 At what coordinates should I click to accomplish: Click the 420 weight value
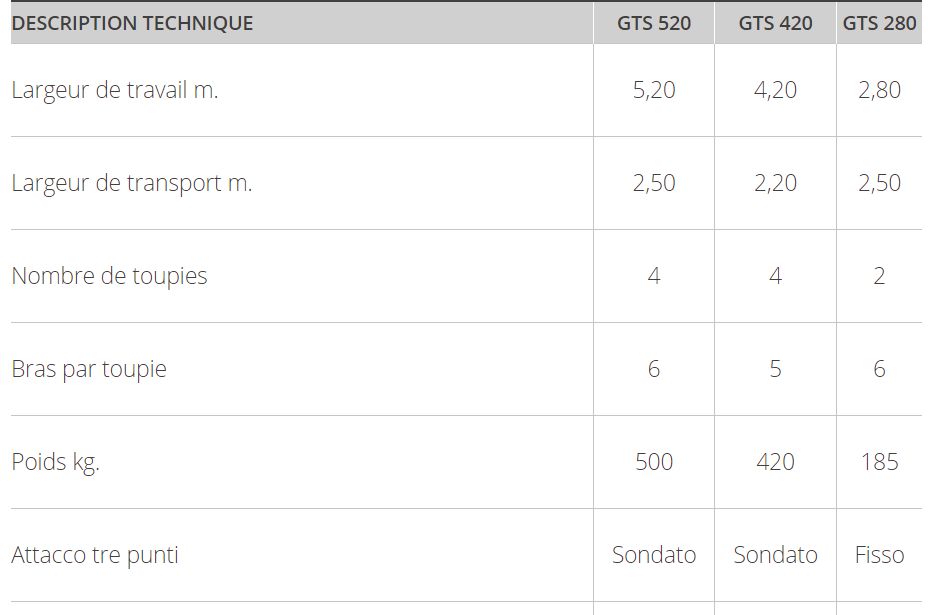(775, 462)
